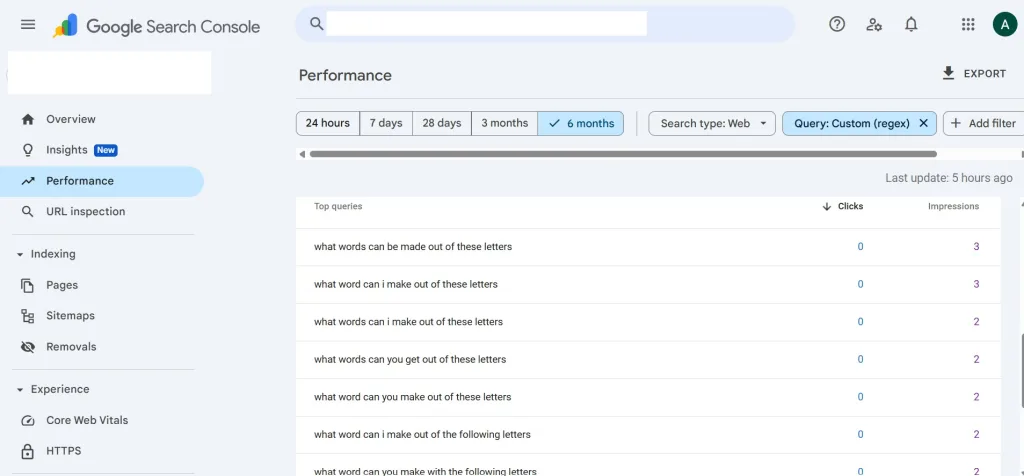Image resolution: width=1024 pixels, height=476 pixels.
Task: Open the notifications bell
Action: pos(911,25)
